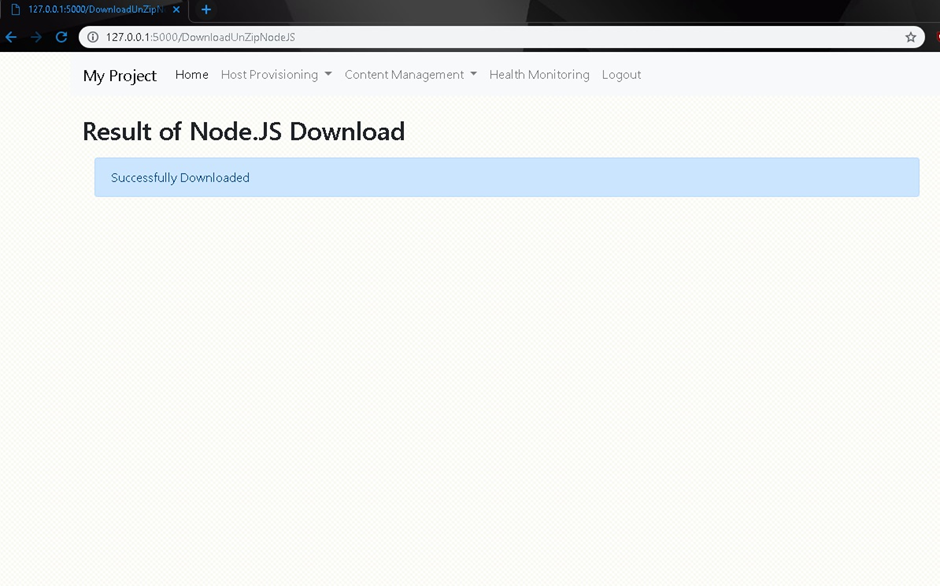940x586 pixels.
Task: Bookmark the page using the star icon
Action: [911, 37]
